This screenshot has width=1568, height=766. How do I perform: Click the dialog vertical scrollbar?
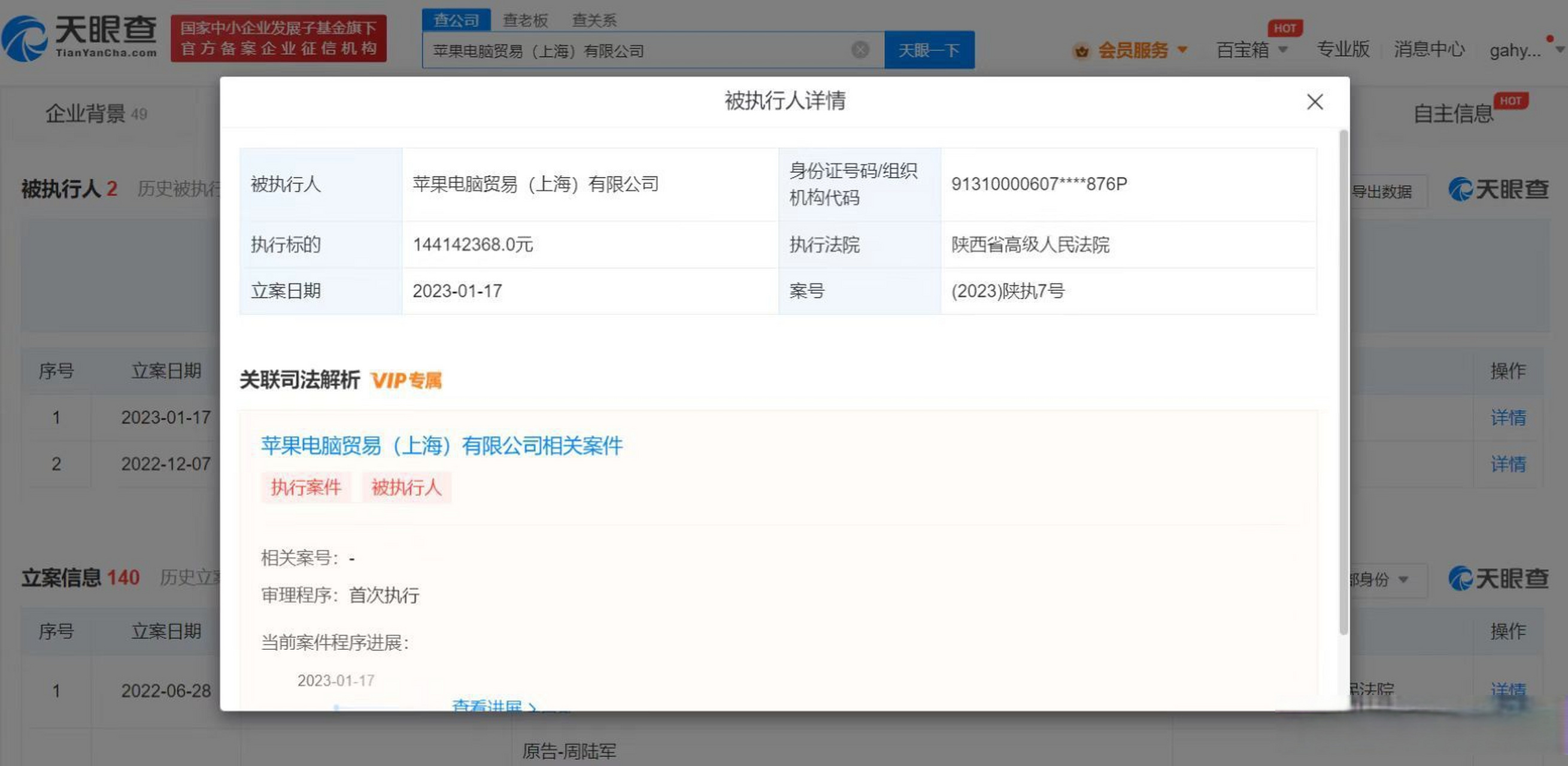point(1343,382)
